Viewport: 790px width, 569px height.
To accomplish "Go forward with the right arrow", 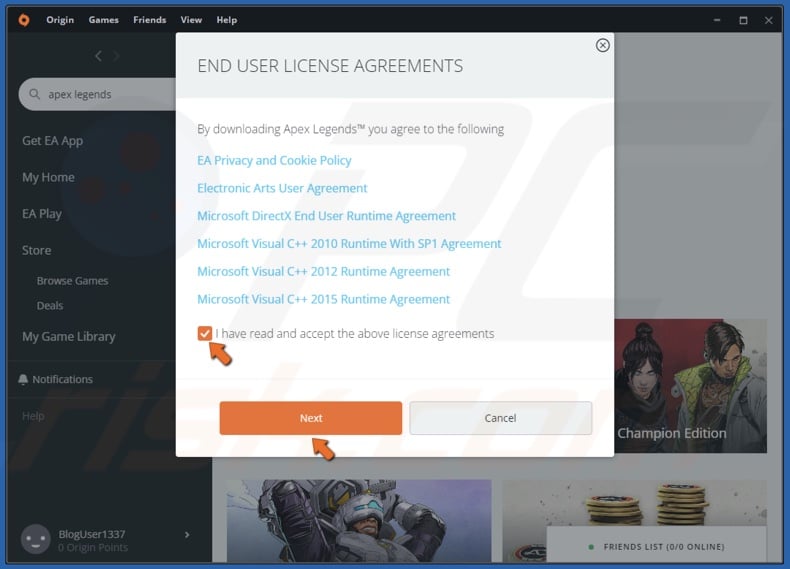I will coord(116,56).
